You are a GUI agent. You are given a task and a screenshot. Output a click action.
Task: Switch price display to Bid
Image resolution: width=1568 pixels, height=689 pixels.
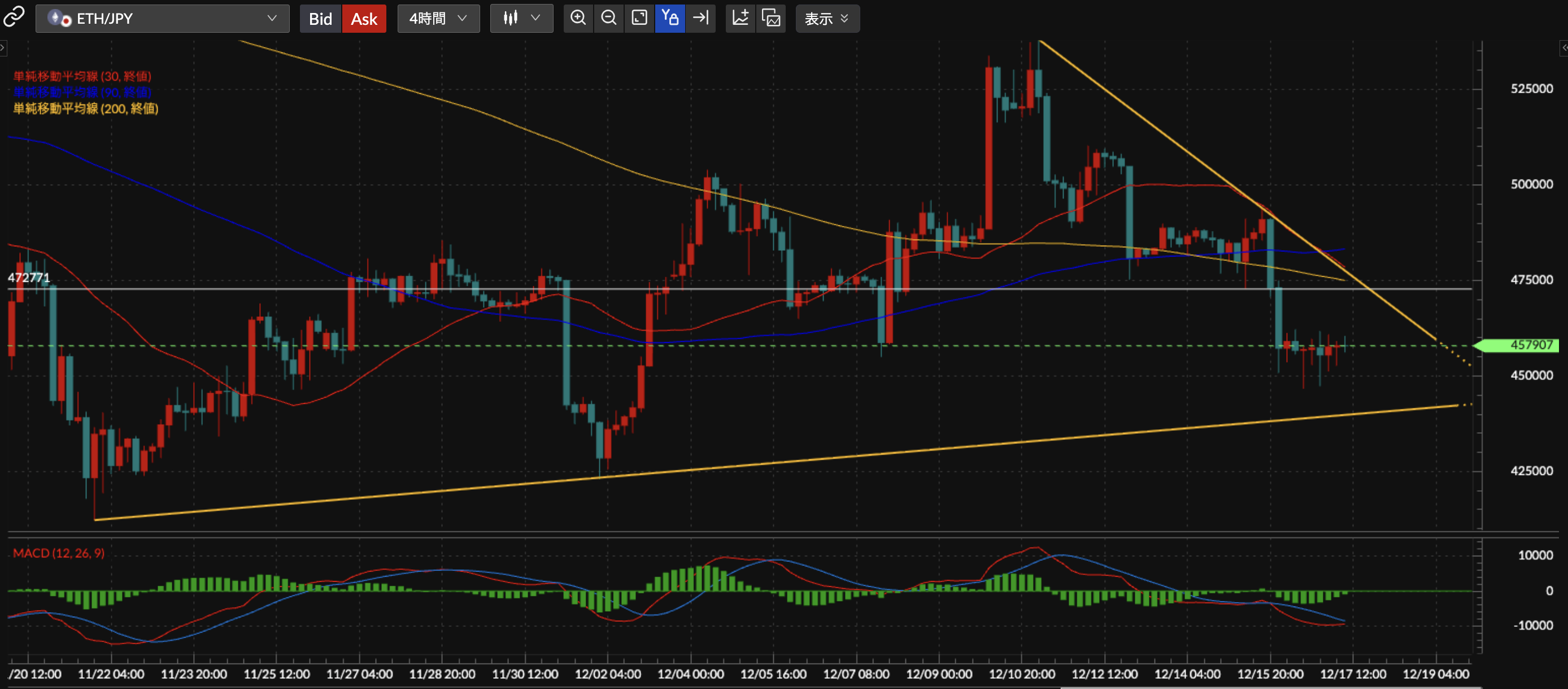(320, 19)
